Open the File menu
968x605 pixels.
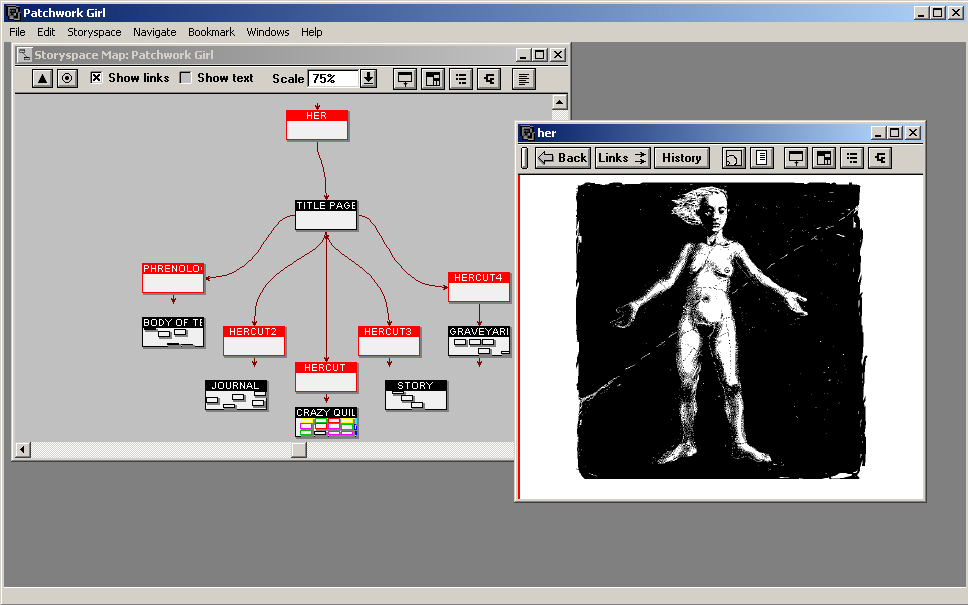point(17,32)
